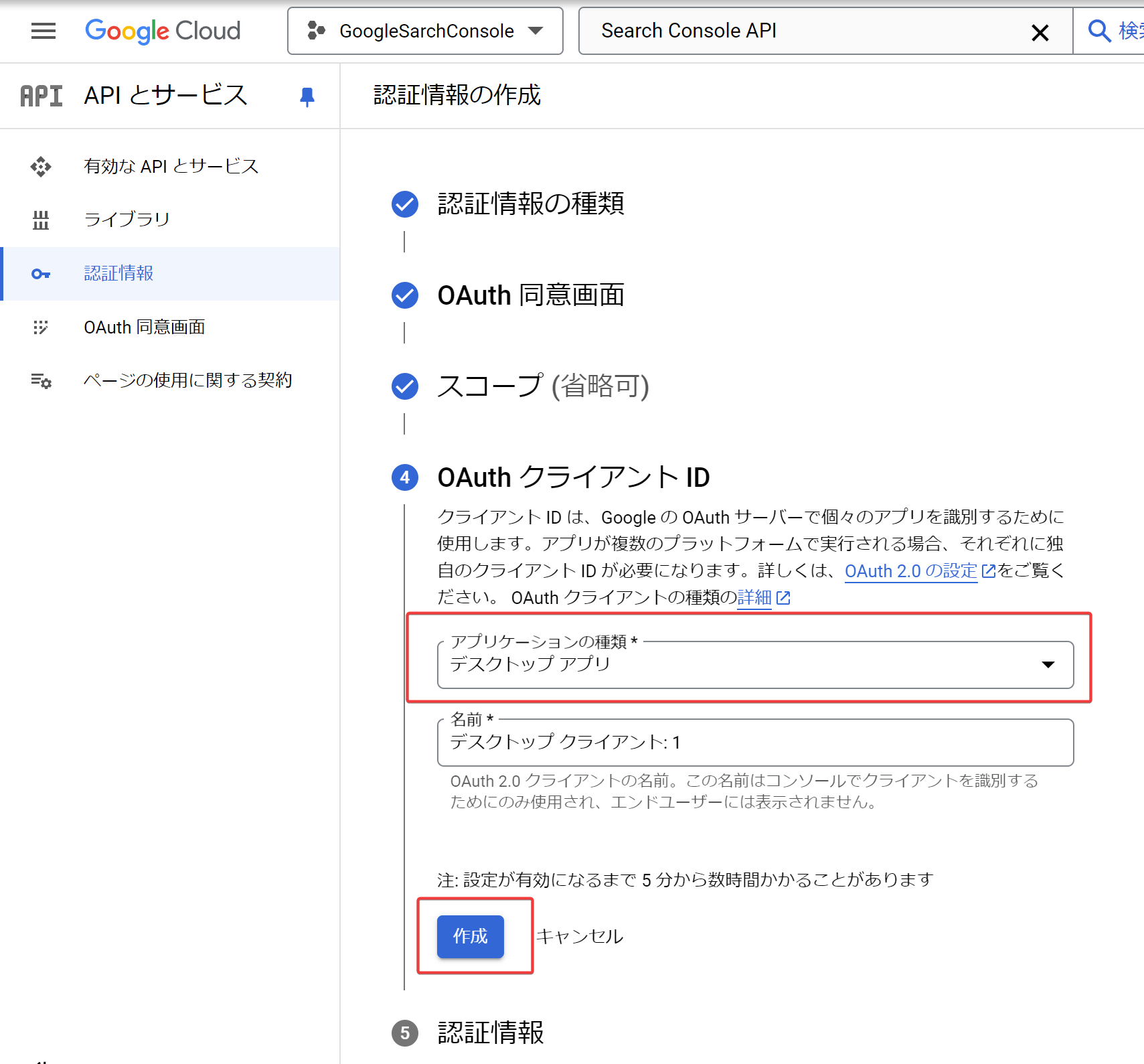Screen dimensions: 1144x1064
Task: Click step 5 number badge
Action: point(405,1033)
